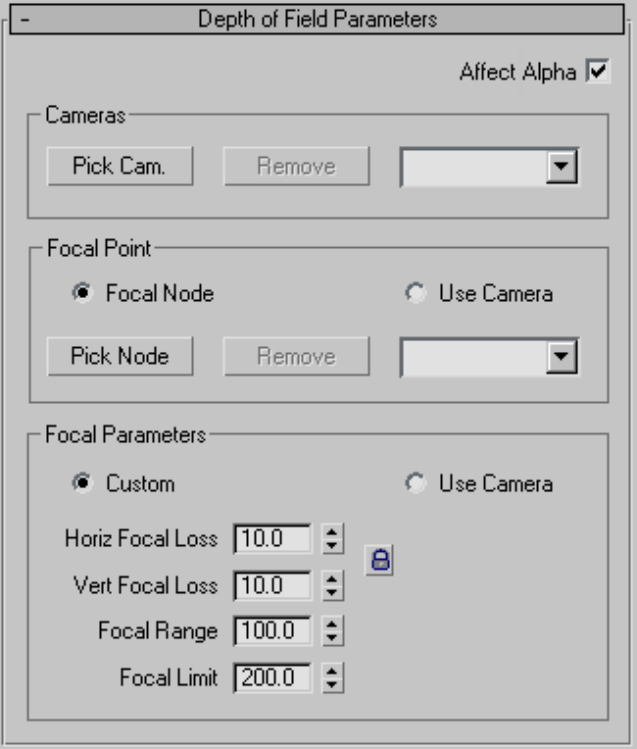
Task: Click the Horiz Focal Loss spinner arrows
Action: click(333, 539)
